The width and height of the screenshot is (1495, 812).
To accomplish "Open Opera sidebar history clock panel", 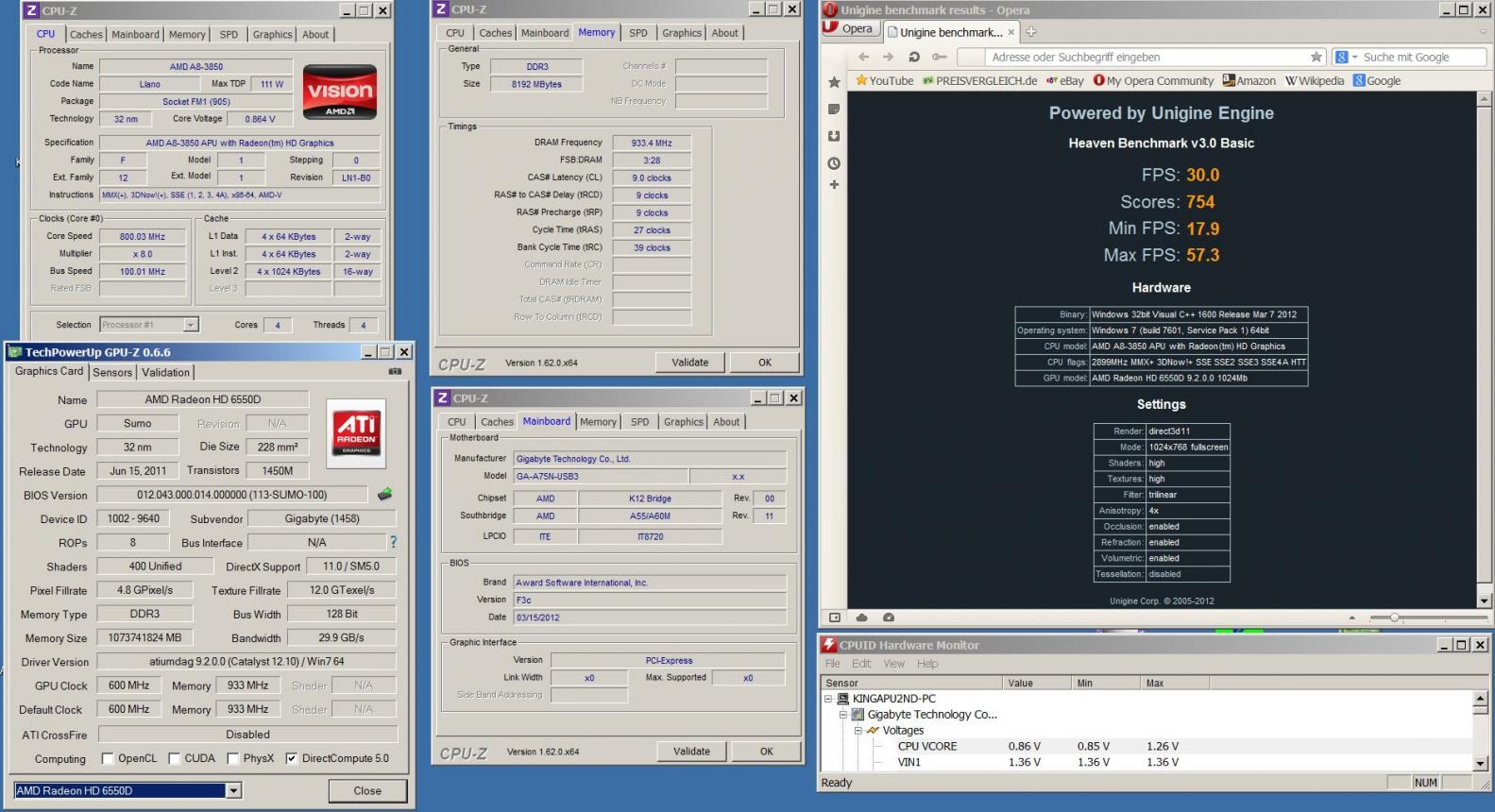I will click(834, 162).
